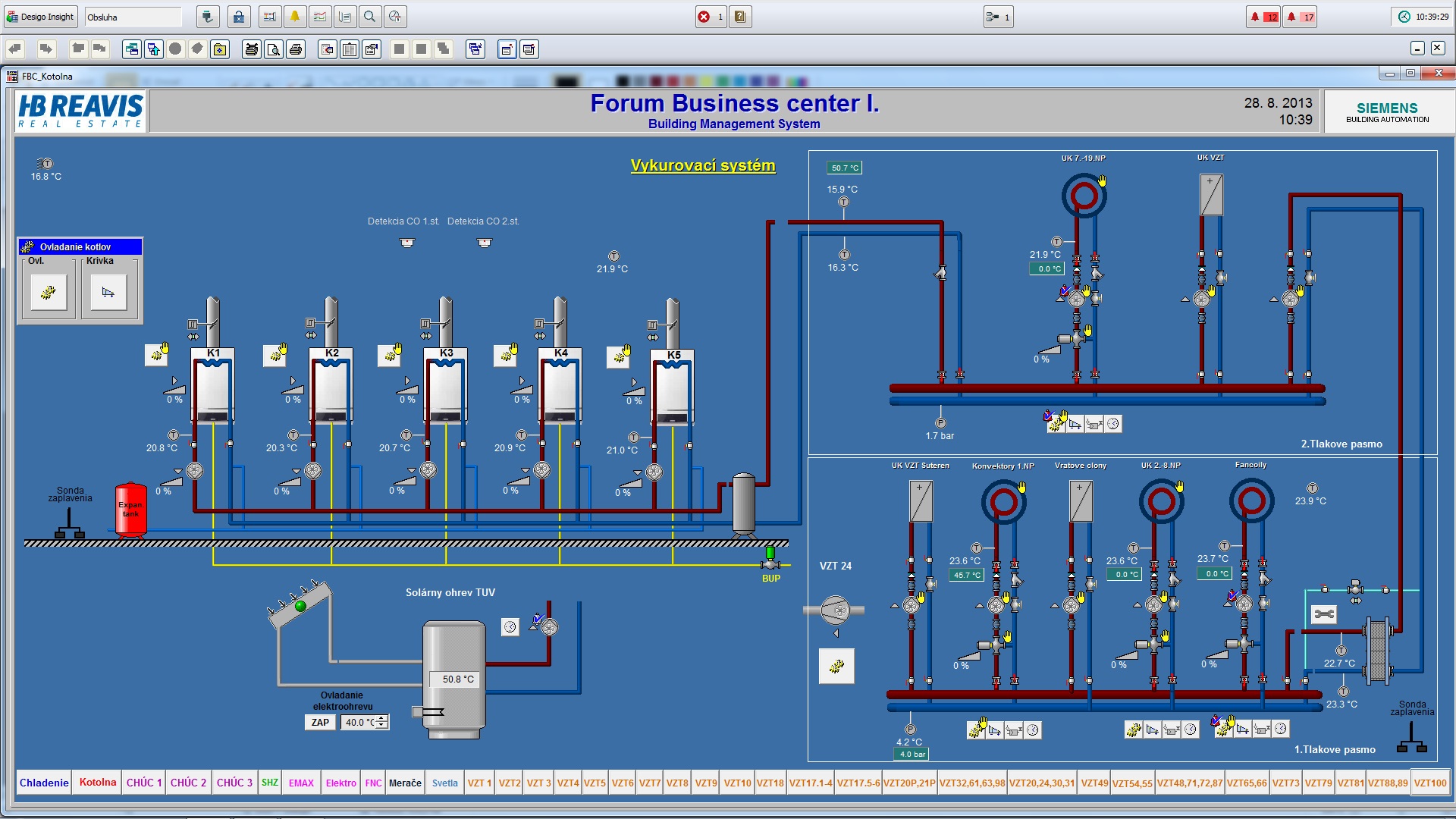The width and height of the screenshot is (1456, 819).
Task: Open scheduler clock icon in 2.Tlakove pasmo toolbar
Action: 1112,424
